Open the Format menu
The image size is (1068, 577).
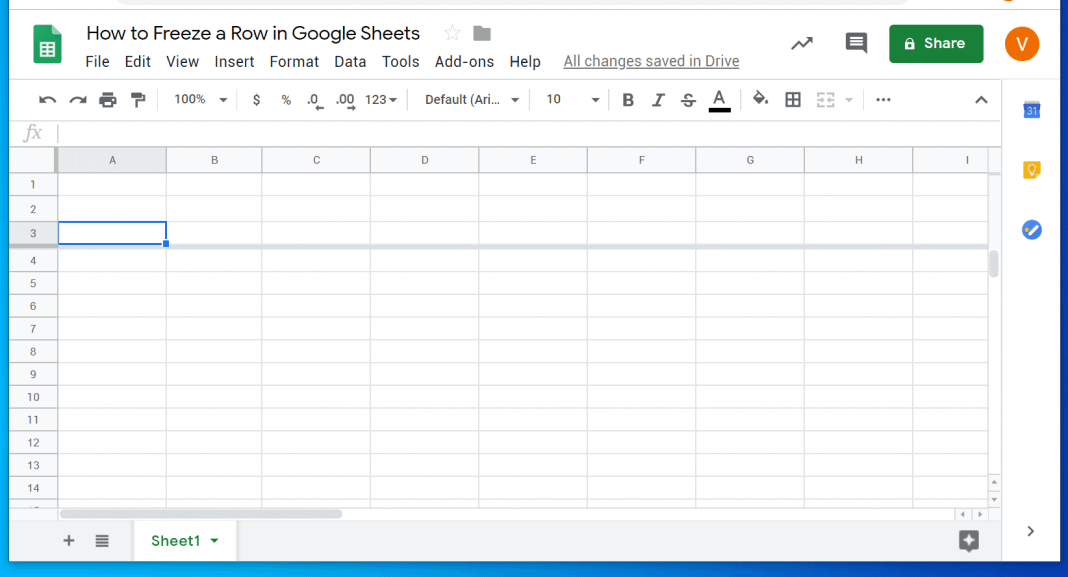293,61
